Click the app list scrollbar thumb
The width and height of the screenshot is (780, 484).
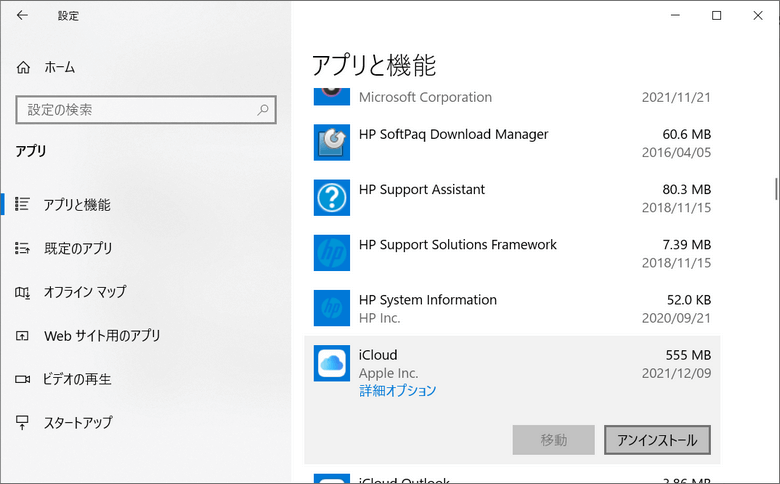coord(776,189)
